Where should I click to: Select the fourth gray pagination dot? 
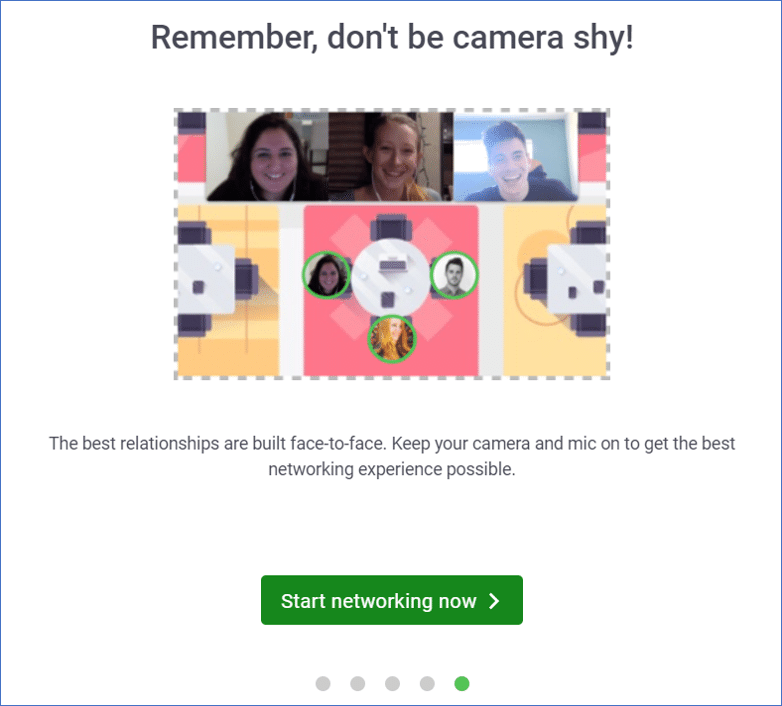[x=427, y=683]
